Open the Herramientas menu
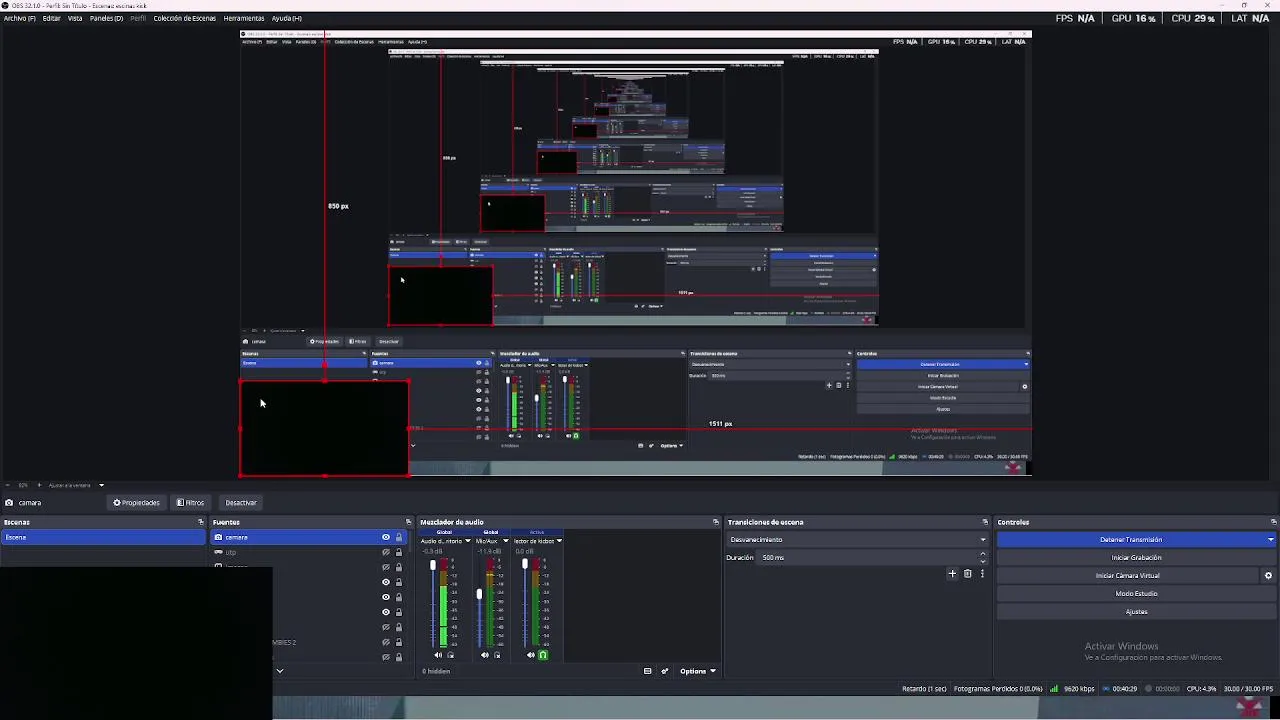1280x720 pixels. click(244, 18)
